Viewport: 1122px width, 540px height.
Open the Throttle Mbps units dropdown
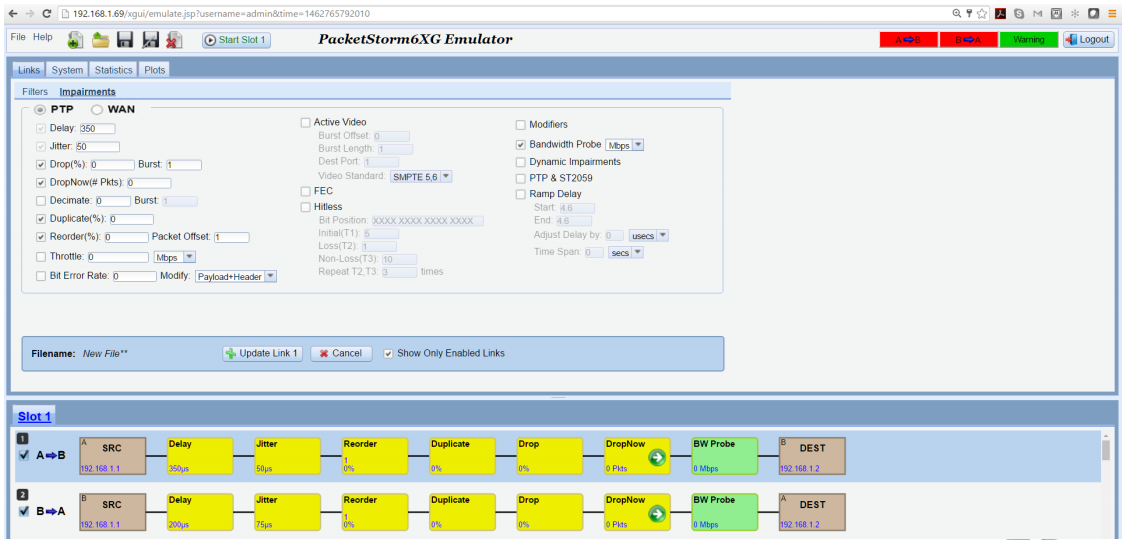pos(175,256)
